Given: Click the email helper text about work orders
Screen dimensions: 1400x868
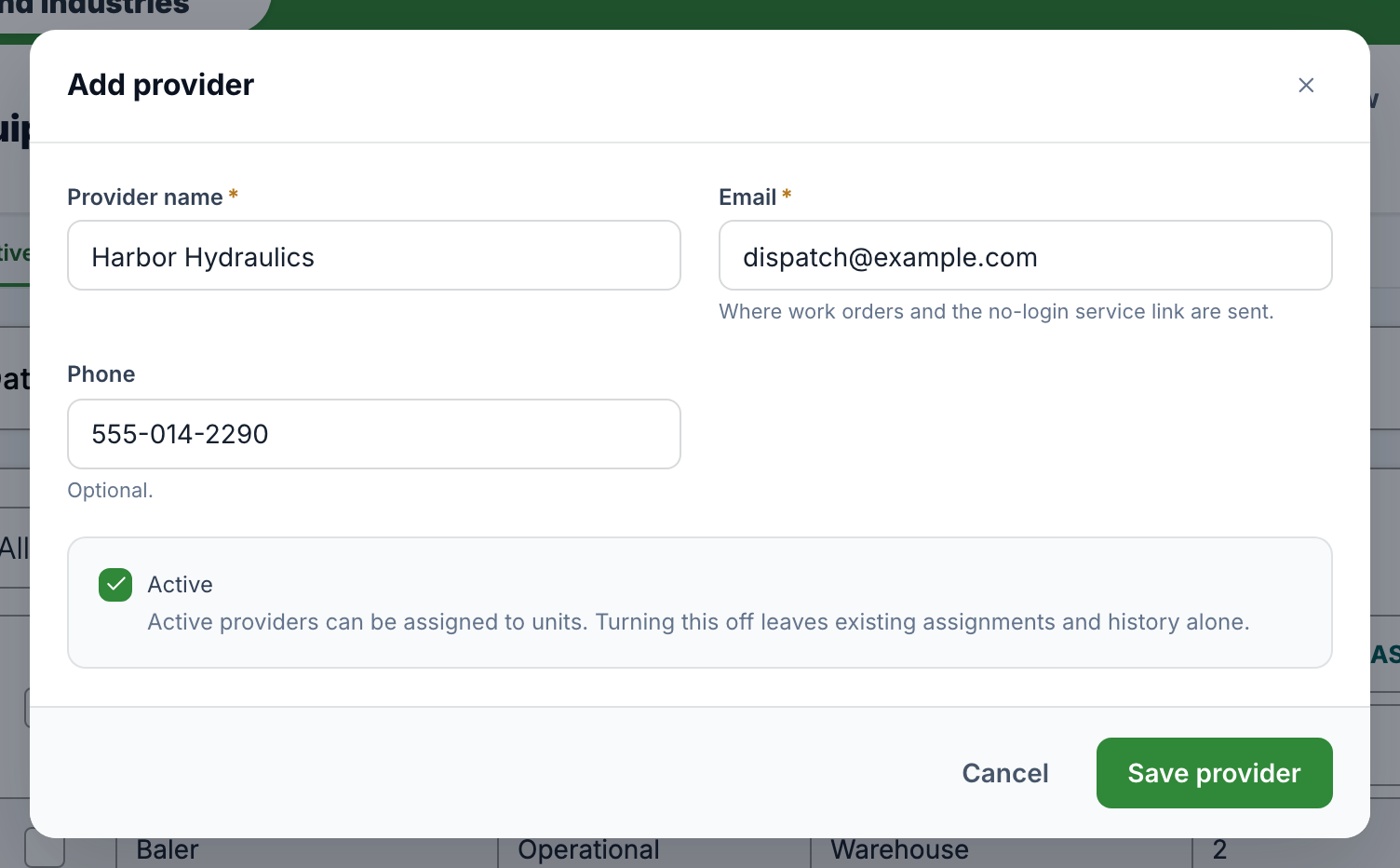Looking at the screenshot, I should [996, 312].
